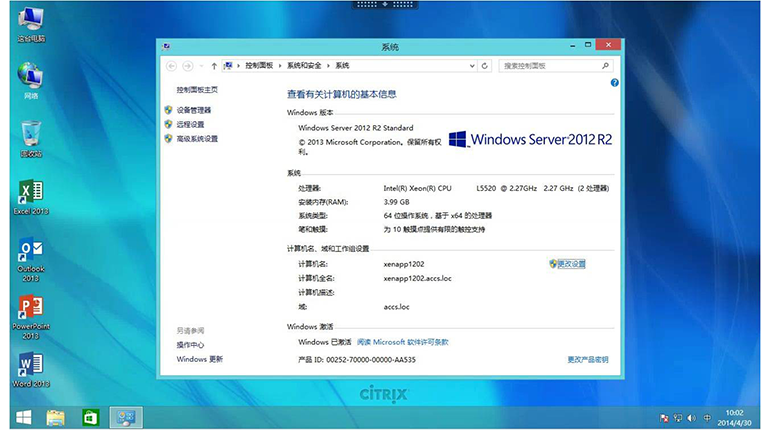Open the 回收站 recycle bin icon
Viewport: 770px width, 430px height.
point(31,139)
